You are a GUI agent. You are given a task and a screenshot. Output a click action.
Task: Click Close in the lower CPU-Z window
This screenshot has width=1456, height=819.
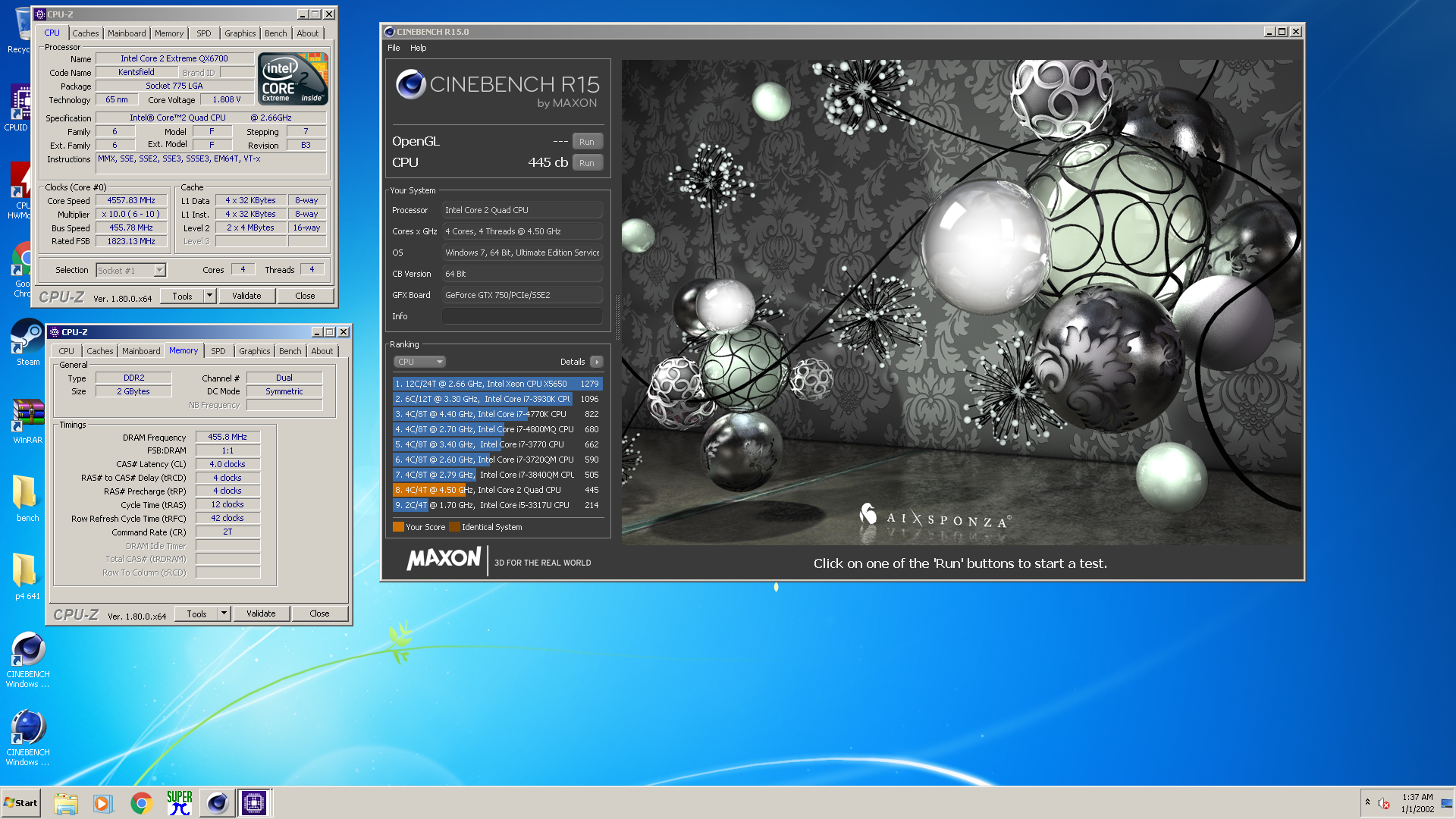pos(320,613)
